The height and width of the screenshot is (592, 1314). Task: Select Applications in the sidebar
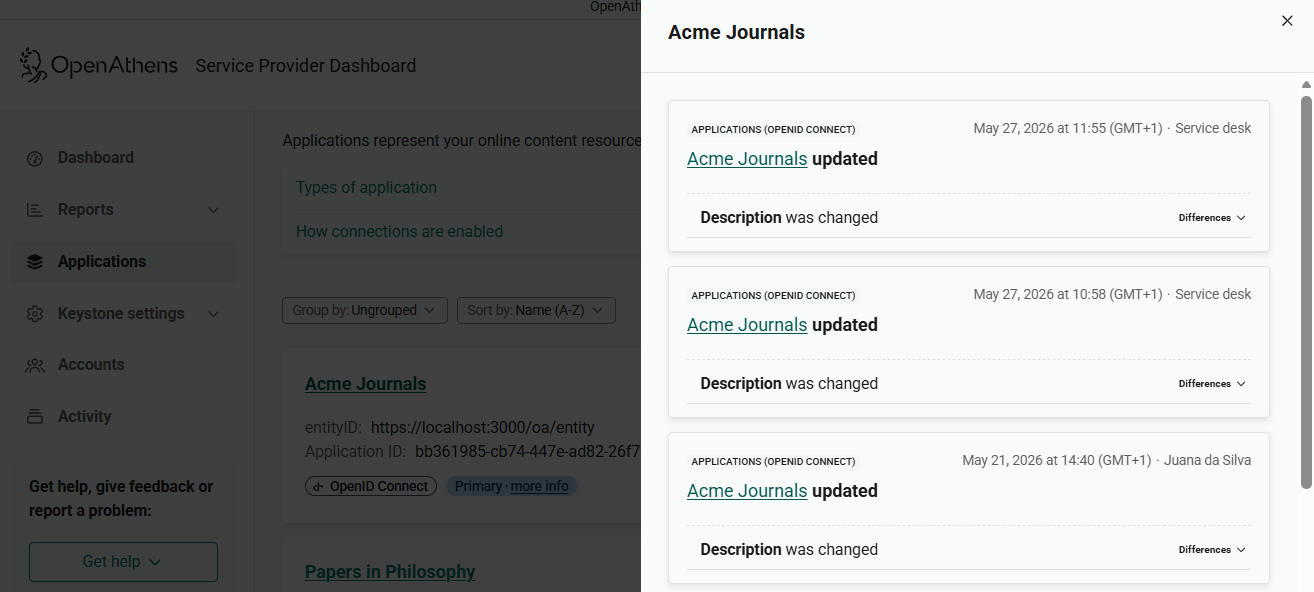click(124, 262)
